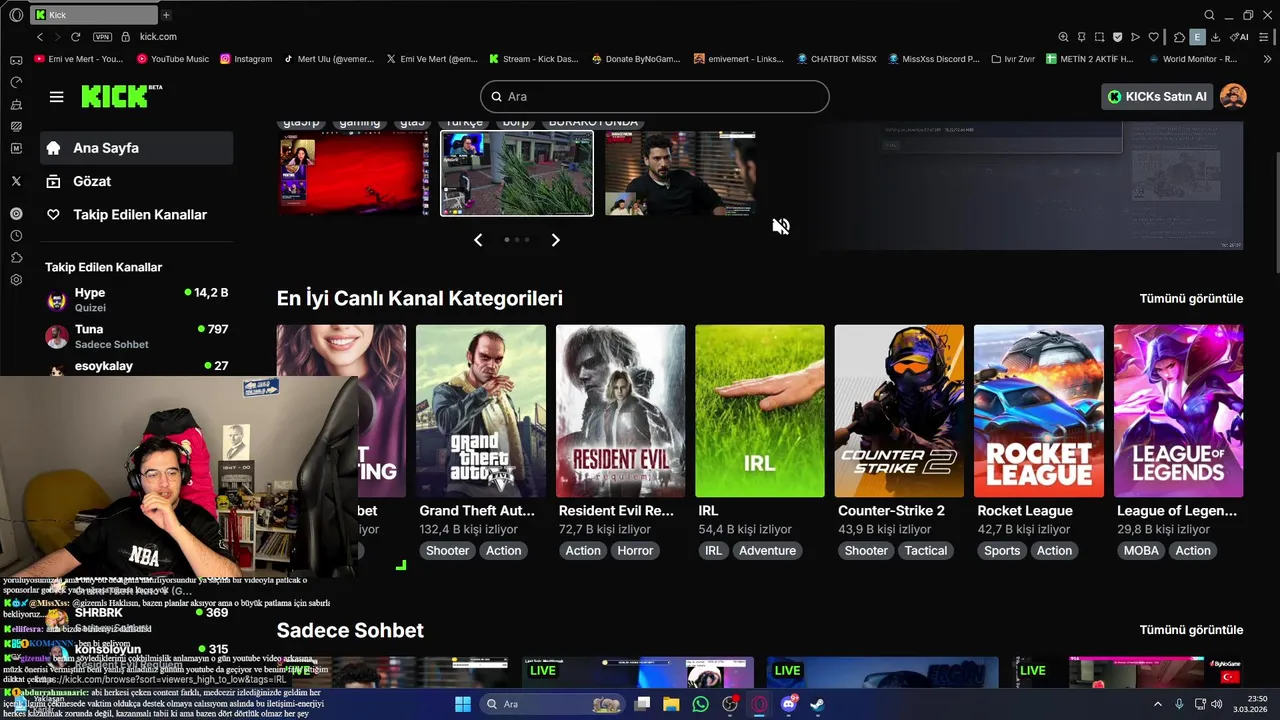
Task: Click the KICKs Satın Al button
Action: (1157, 97)
